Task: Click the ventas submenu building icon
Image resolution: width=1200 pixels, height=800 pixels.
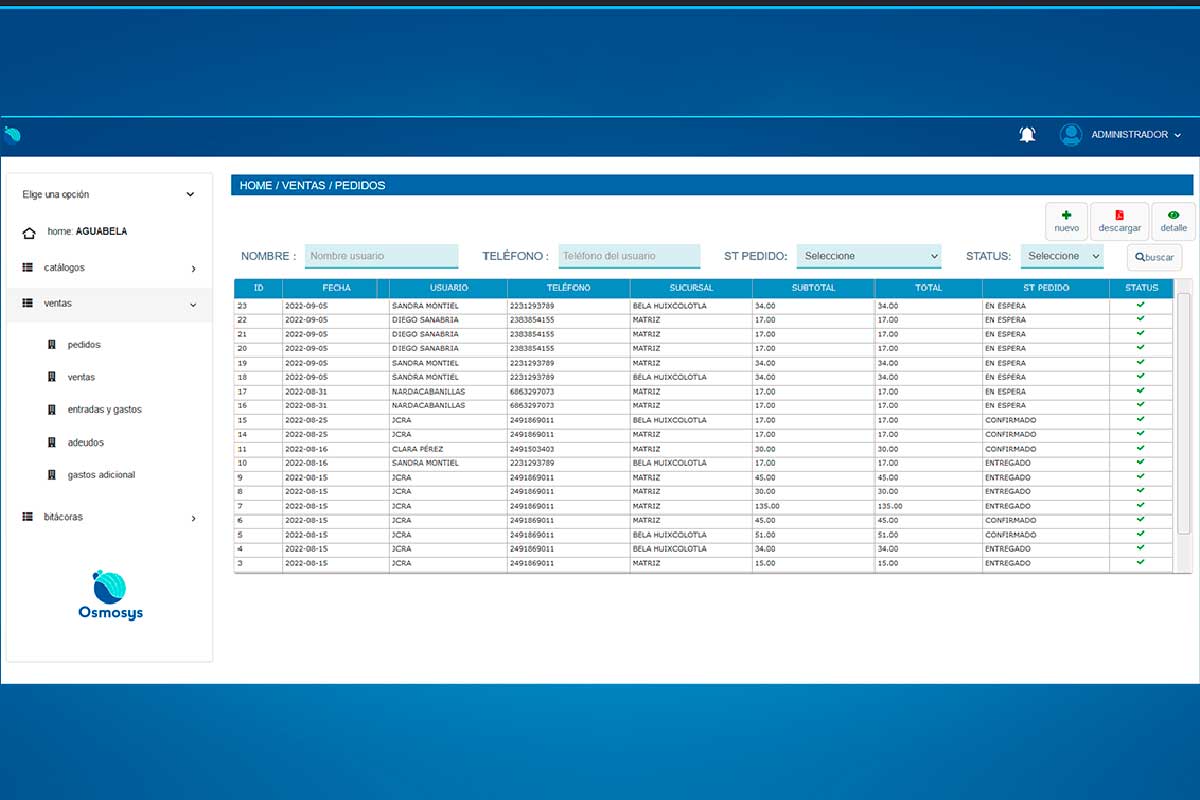Action: (x=52, y=377)
